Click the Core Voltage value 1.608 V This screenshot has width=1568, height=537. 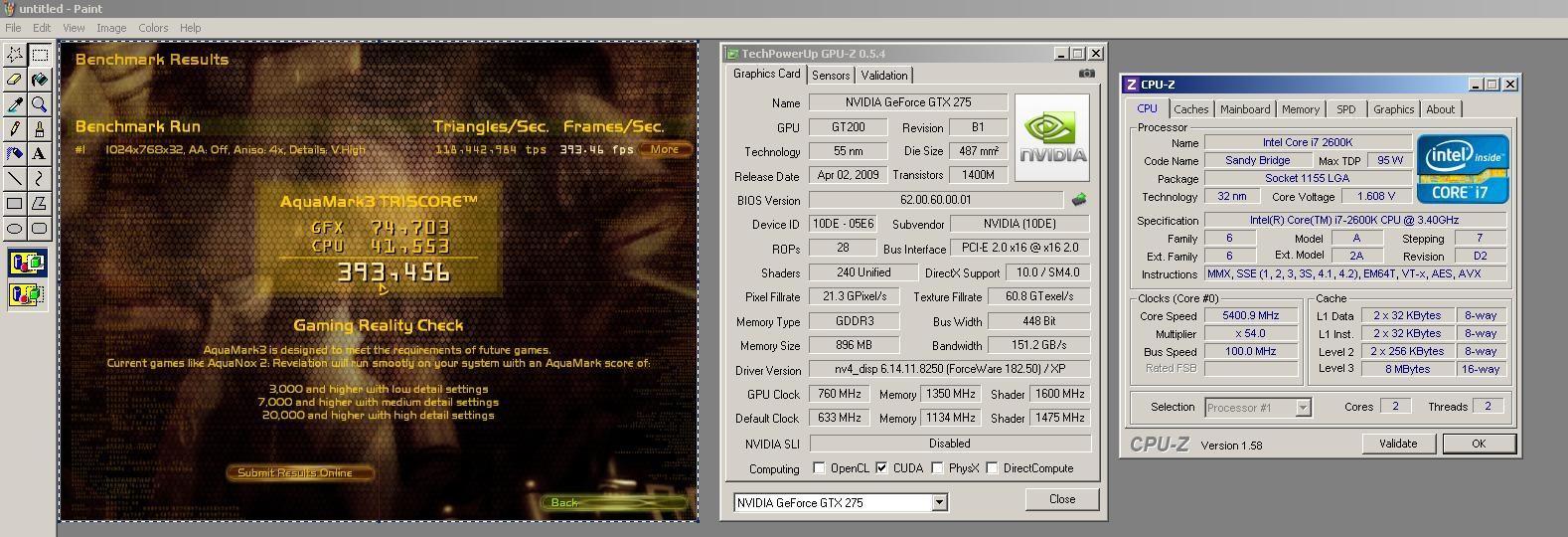[1375, 196]
